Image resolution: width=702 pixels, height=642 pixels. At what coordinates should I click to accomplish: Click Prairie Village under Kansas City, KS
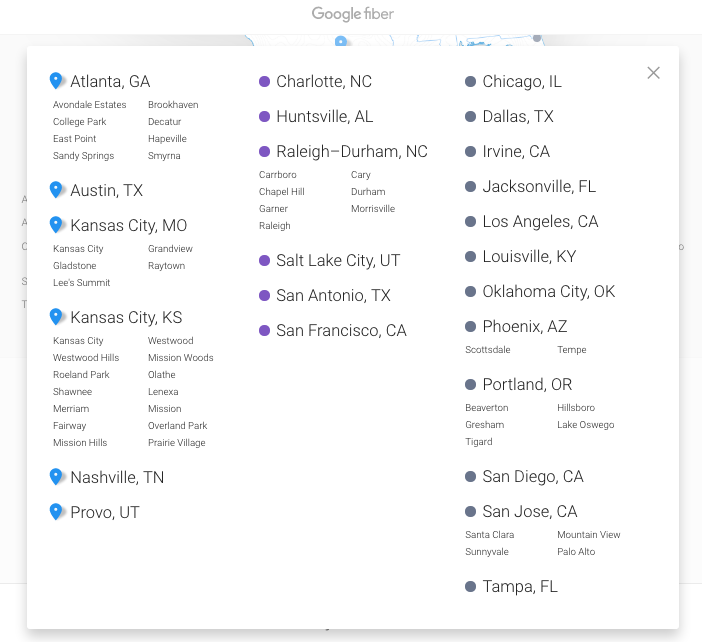coord(177,443)
